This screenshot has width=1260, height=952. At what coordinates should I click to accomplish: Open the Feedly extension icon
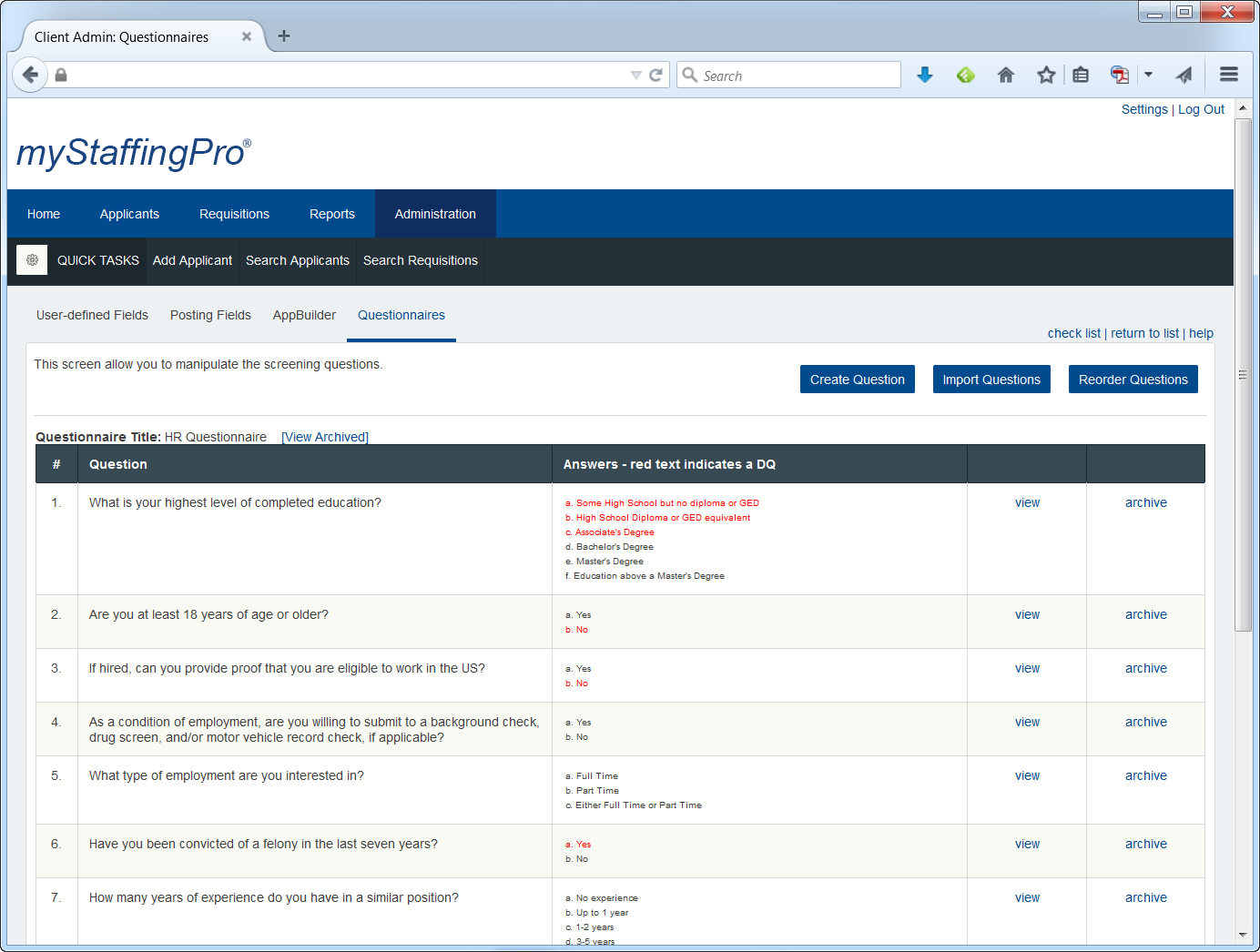point(966,75)
